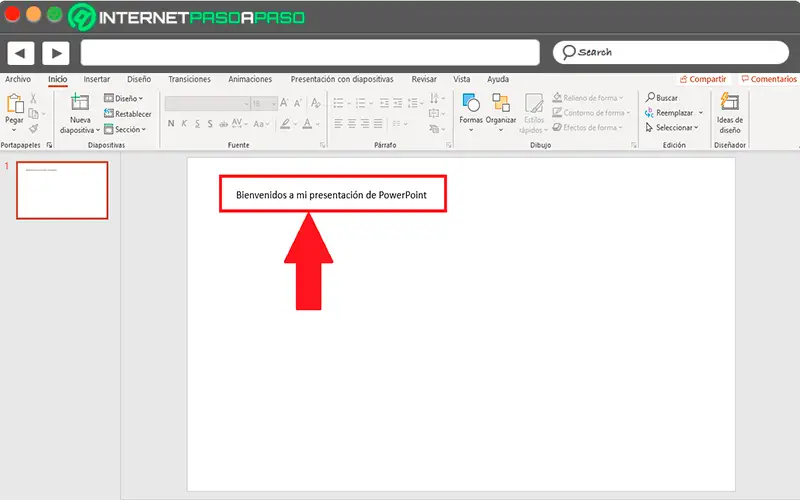
Task: Decrease font size with smaller A icon
Action: point(298,103)
